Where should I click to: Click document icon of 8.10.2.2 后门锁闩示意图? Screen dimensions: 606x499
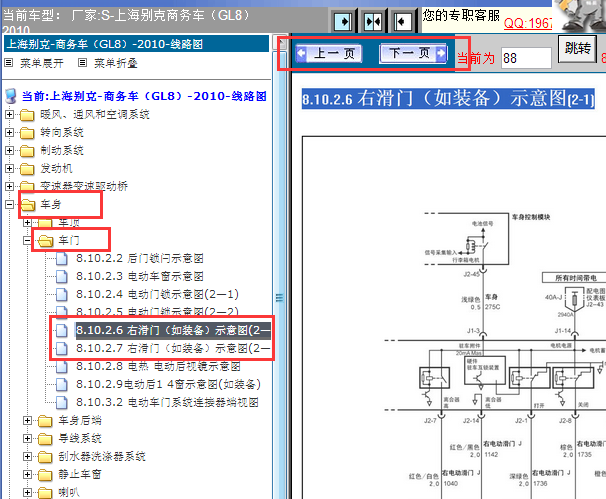point(62,259)
